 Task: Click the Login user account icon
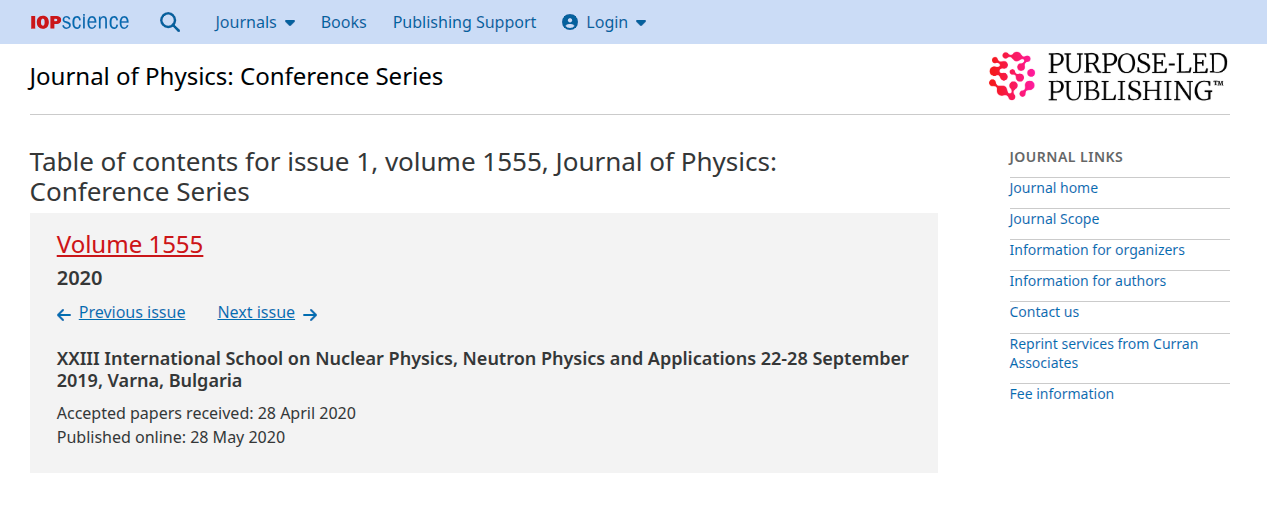point(570,22)
